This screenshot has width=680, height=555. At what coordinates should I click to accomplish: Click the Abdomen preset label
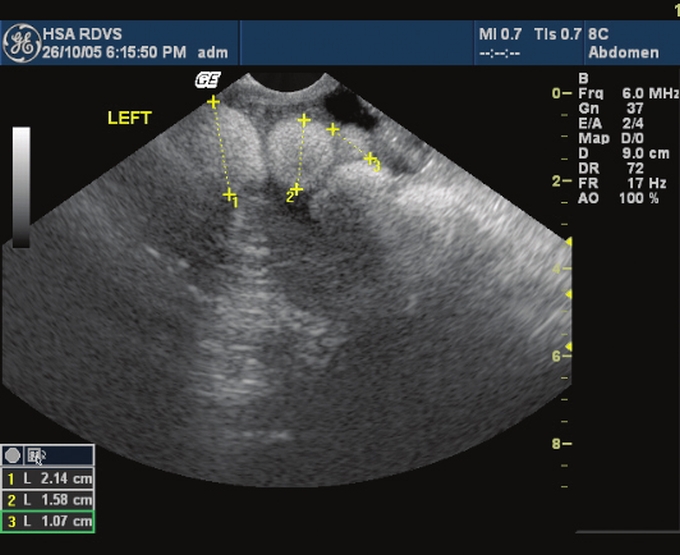pyautogui.click(x=624, y=52)
